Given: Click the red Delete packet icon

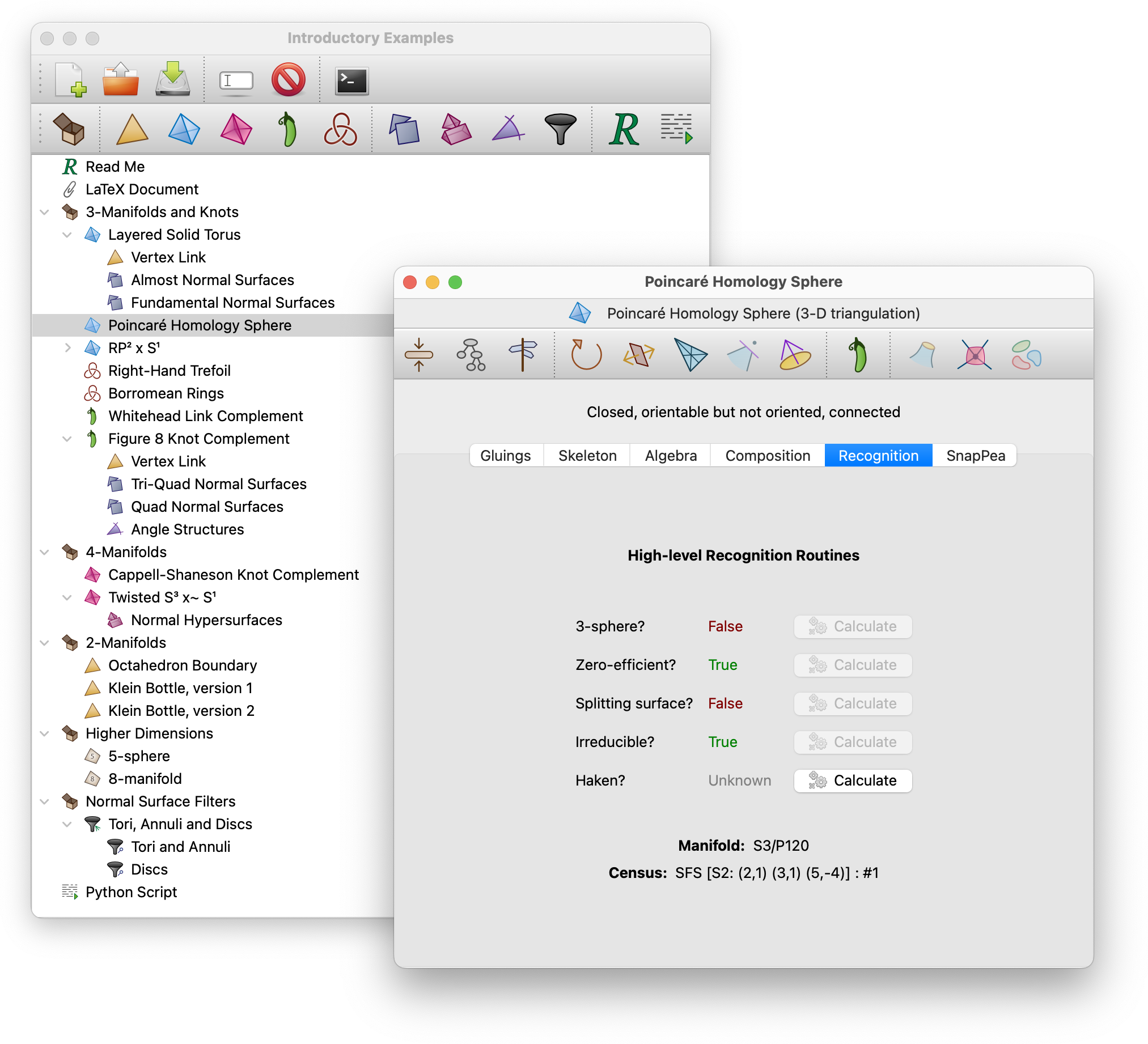Looking at the screenshot, I should 288,79.
